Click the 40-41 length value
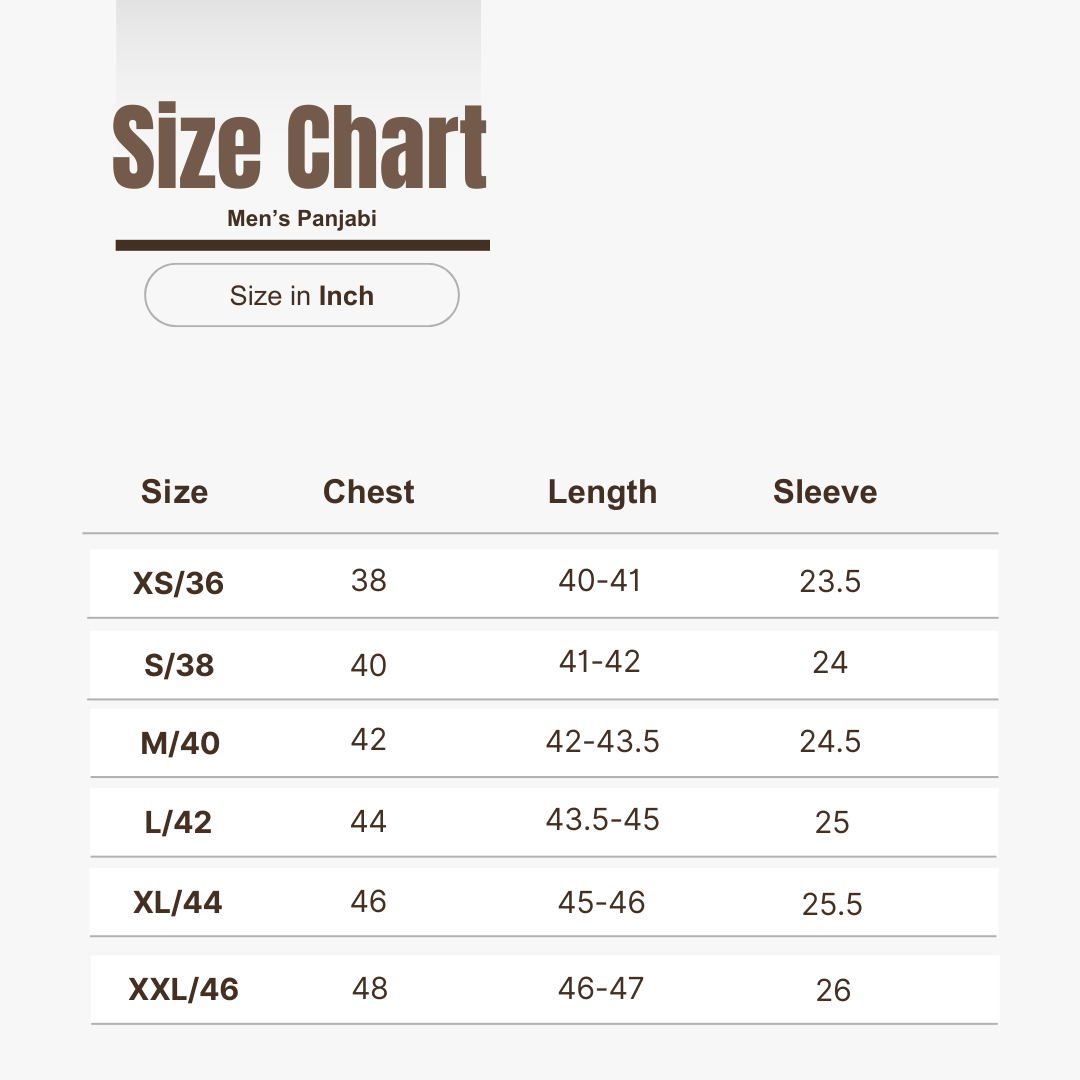The height and width of the screenshot is (1080, 1080). [x=599, y=581]
